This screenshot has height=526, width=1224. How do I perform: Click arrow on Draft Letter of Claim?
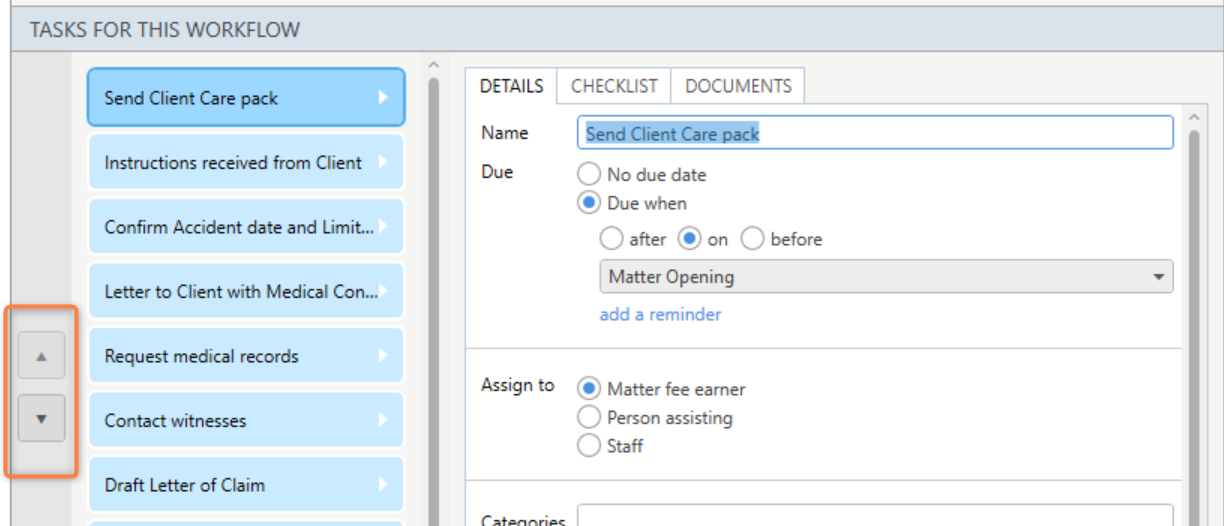click(x=382, y=485)
